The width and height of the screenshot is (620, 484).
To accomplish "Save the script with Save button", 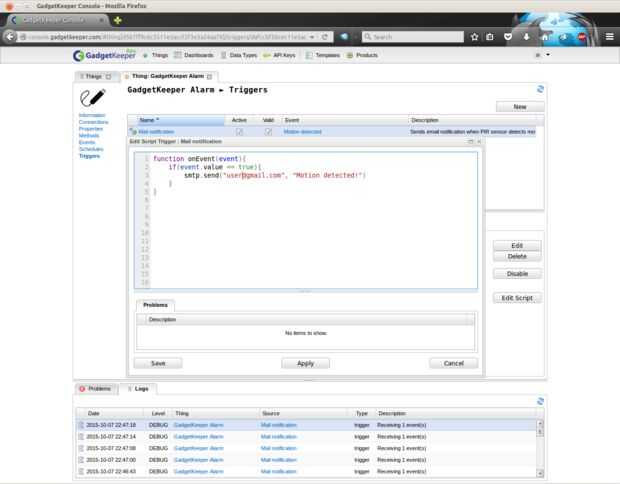I will pos(158,363).
